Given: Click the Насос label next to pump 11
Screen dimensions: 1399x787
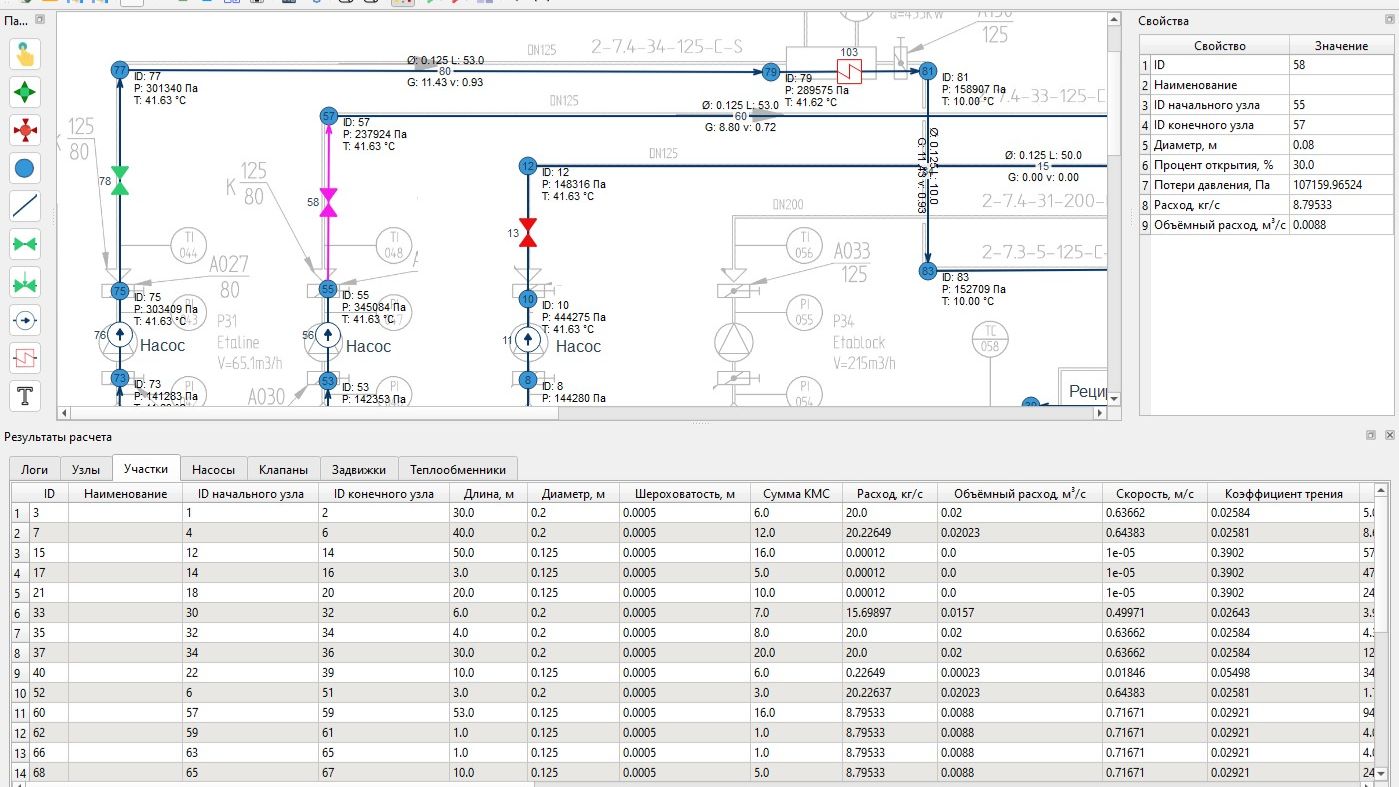Looking at the screenshot, I should click(x=578, y=346).
